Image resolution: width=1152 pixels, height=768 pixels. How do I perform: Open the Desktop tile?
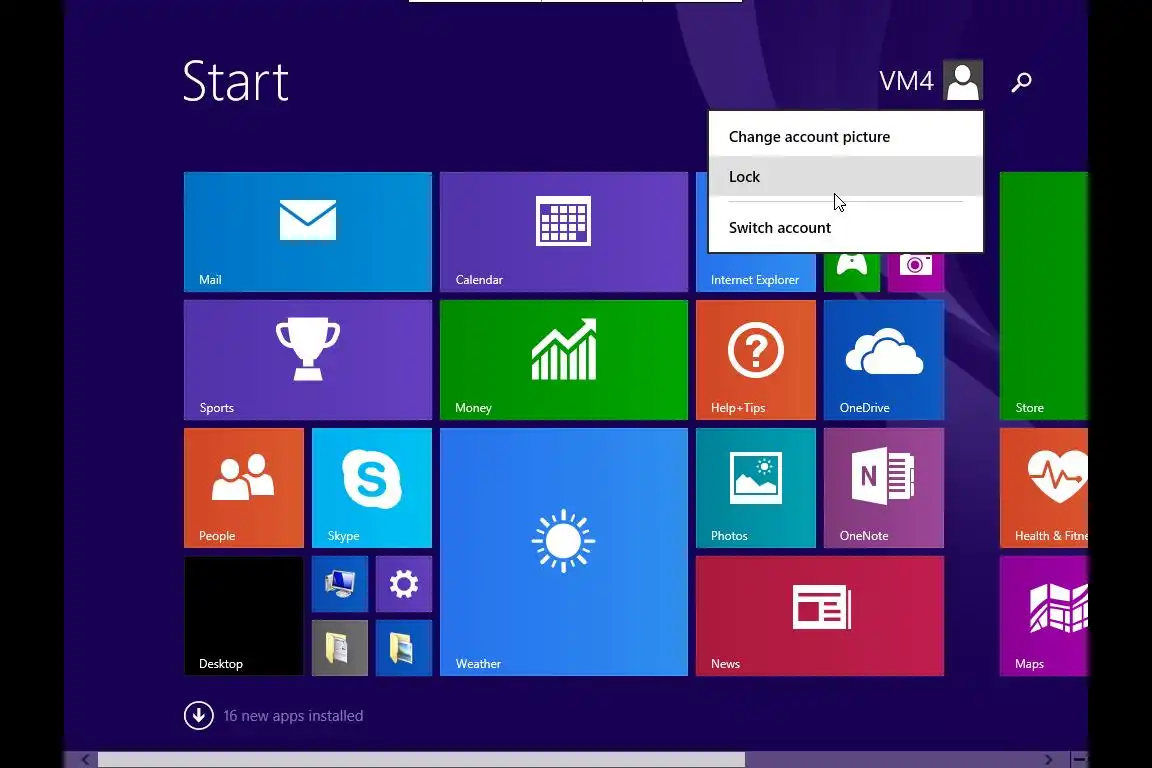point(244,616)
